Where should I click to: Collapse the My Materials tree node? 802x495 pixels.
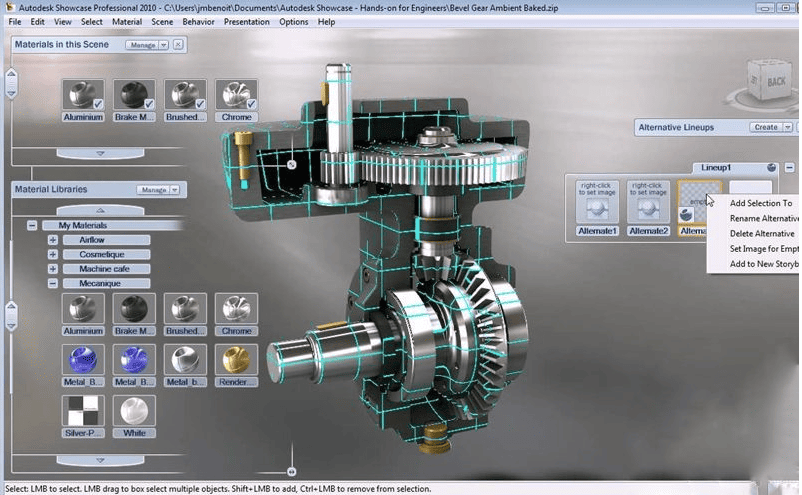[32, 226]
